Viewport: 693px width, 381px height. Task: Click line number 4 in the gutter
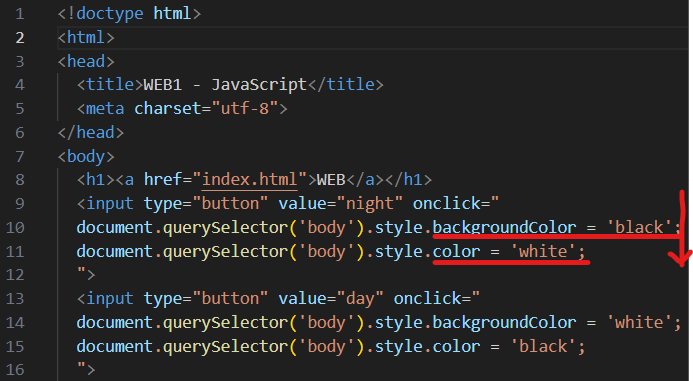[x=19, y=84]
